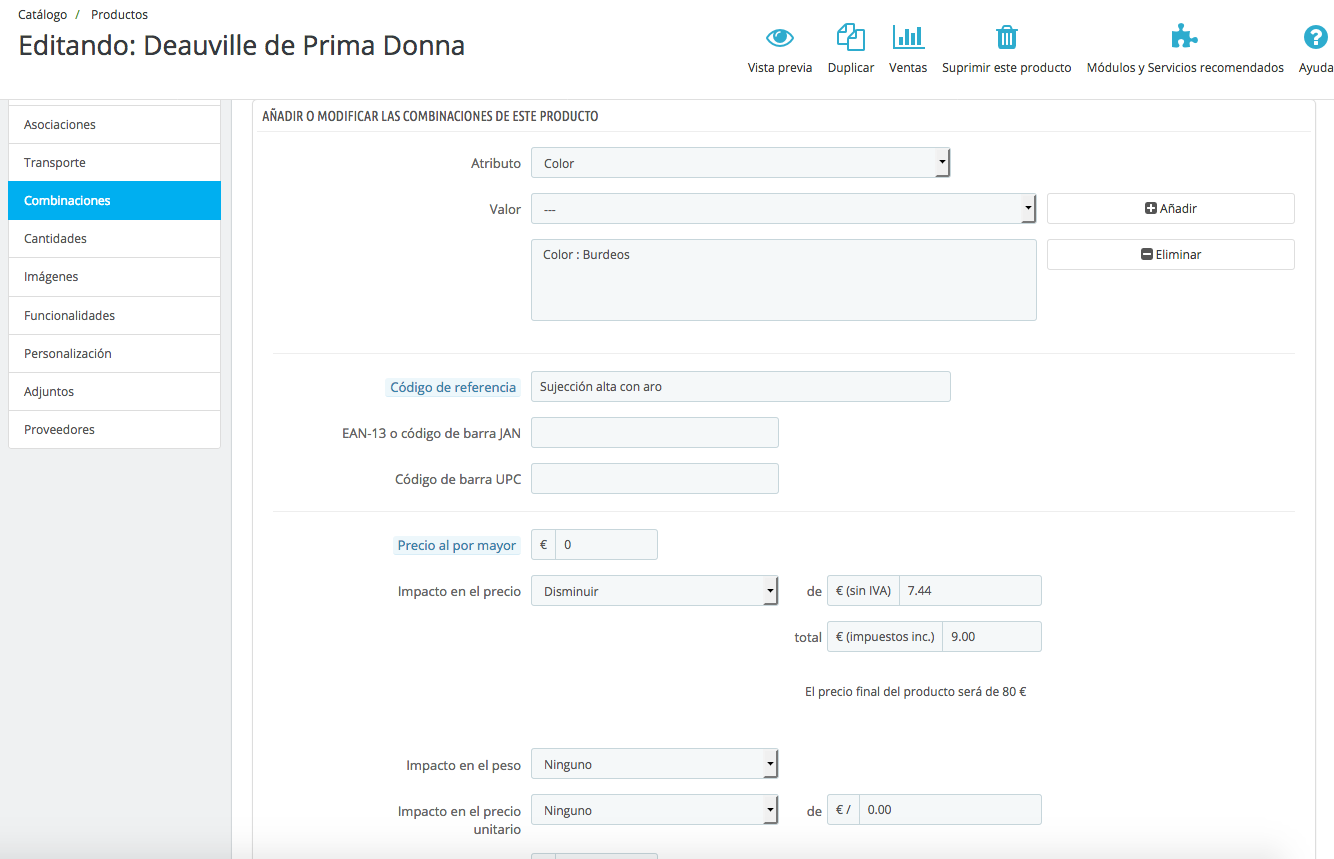Open the Proveedores tab
The height and width of the screenshot is (859, 1334).
[x=114, y=430]
